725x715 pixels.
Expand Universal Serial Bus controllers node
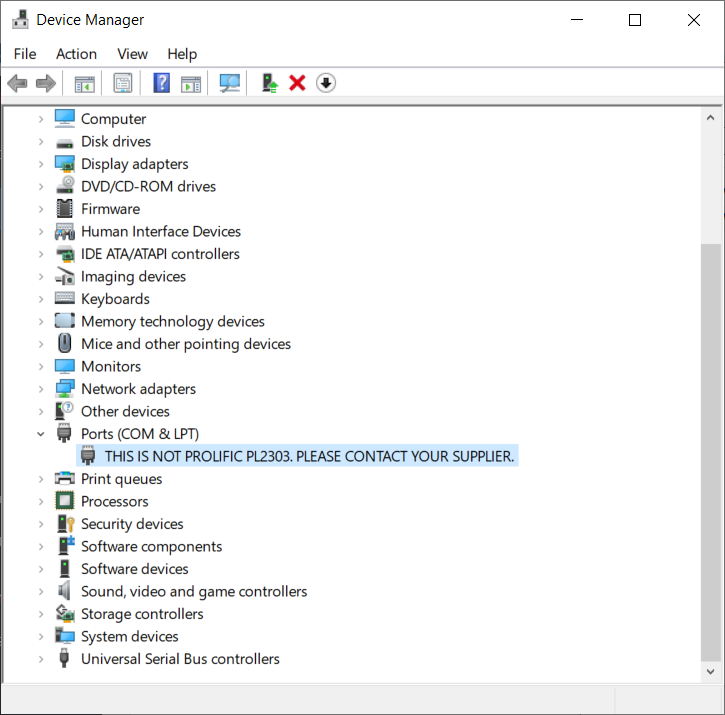pos(41,659)
